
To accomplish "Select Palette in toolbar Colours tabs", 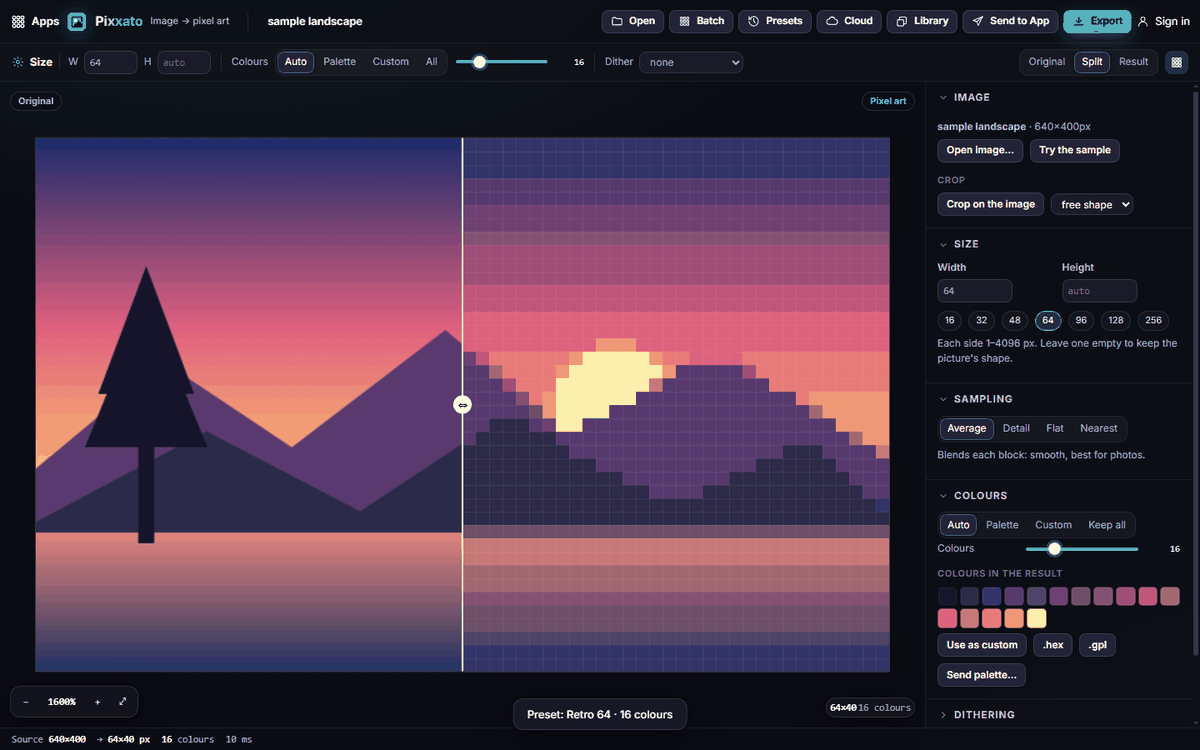I will pos(339,62).
